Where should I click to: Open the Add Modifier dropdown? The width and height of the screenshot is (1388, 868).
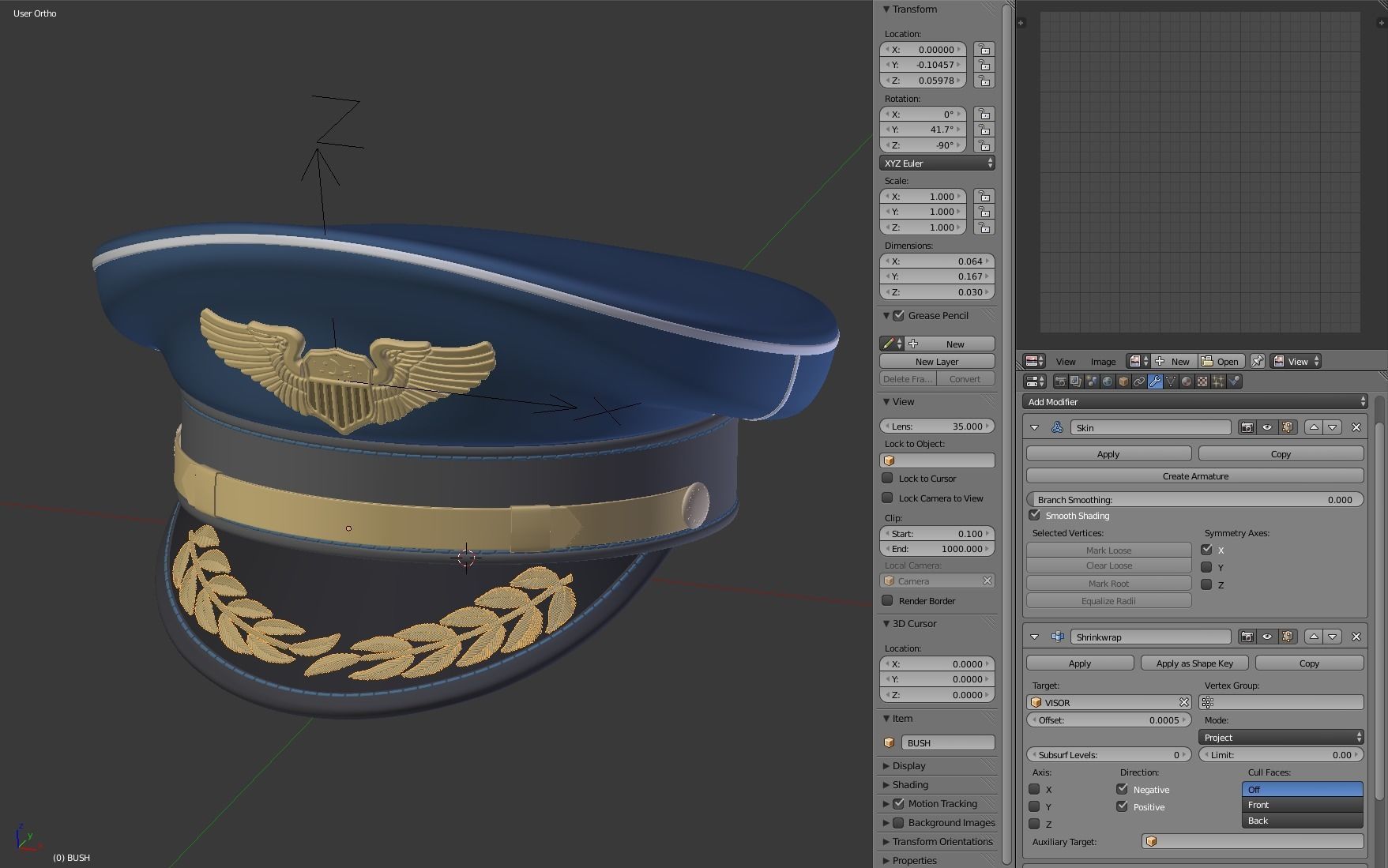[x=1194, y=401]
